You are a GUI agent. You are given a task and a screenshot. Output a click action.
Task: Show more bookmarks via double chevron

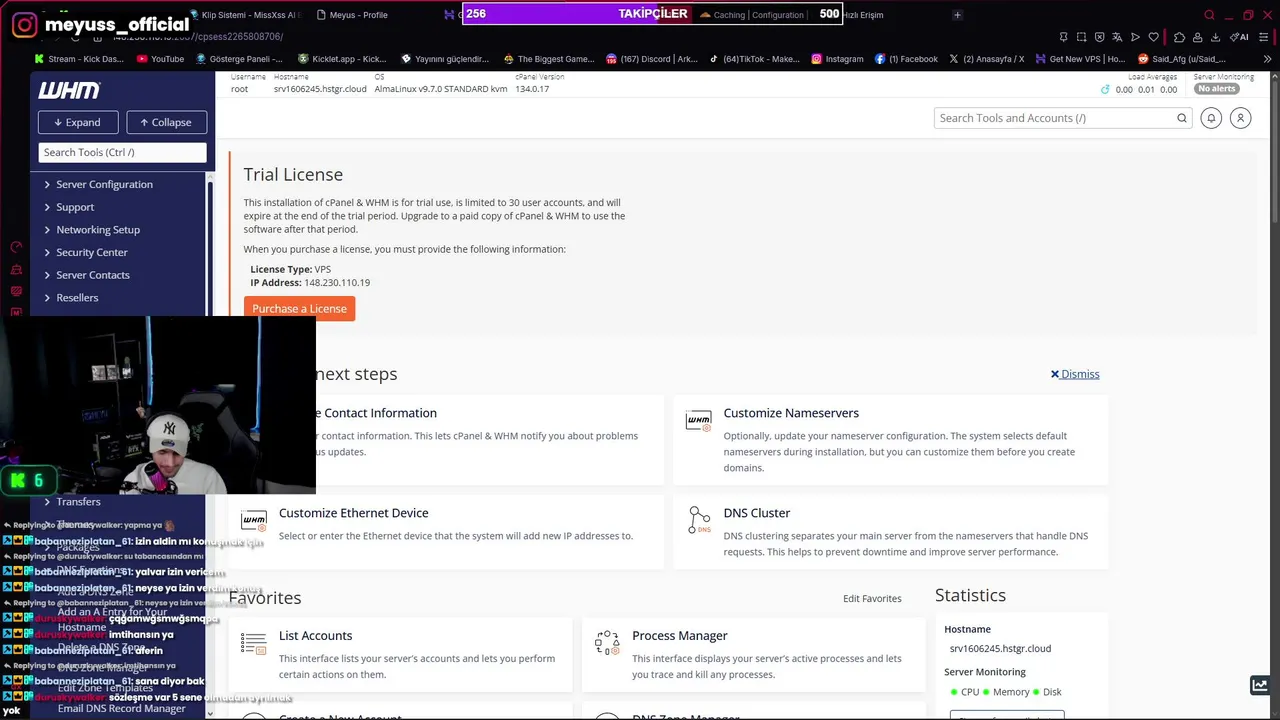point(1268,59)
